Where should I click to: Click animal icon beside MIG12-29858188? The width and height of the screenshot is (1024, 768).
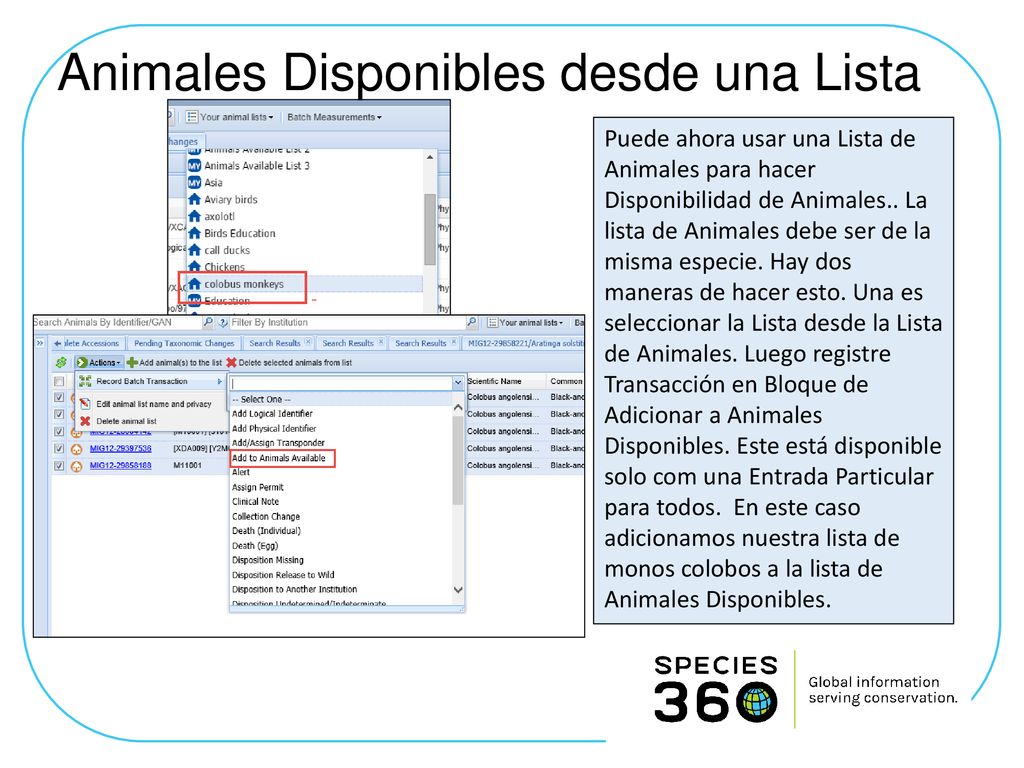tap(76, 466)
